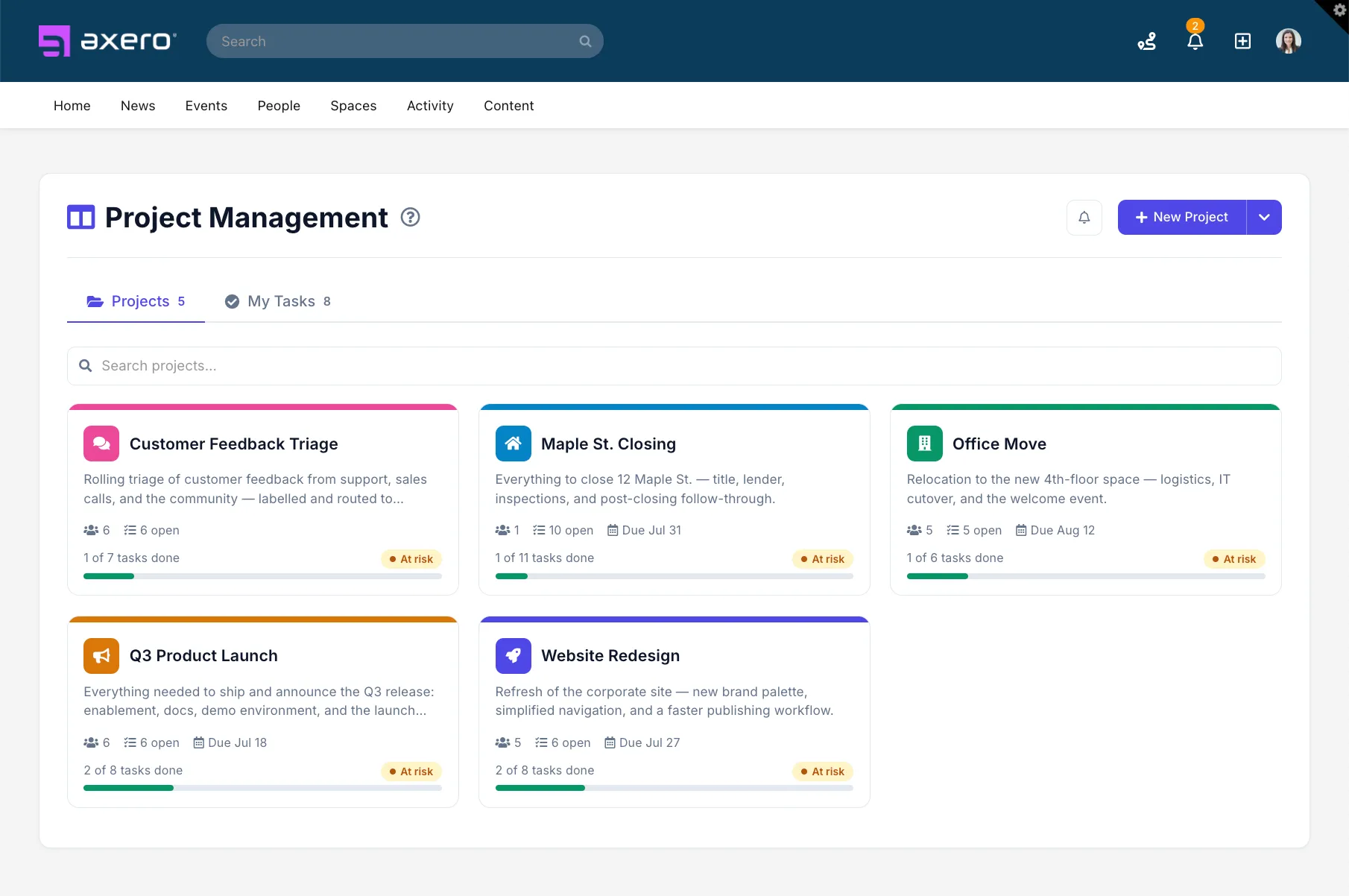The image size is (1349, 896).
Task: Click '1 of 7 tasks done' text
Action: click(x=131, y=558)
